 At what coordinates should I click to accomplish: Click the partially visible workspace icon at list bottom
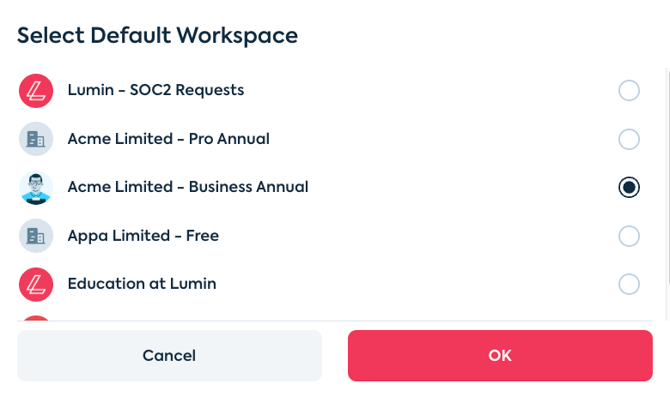point(36,318)
